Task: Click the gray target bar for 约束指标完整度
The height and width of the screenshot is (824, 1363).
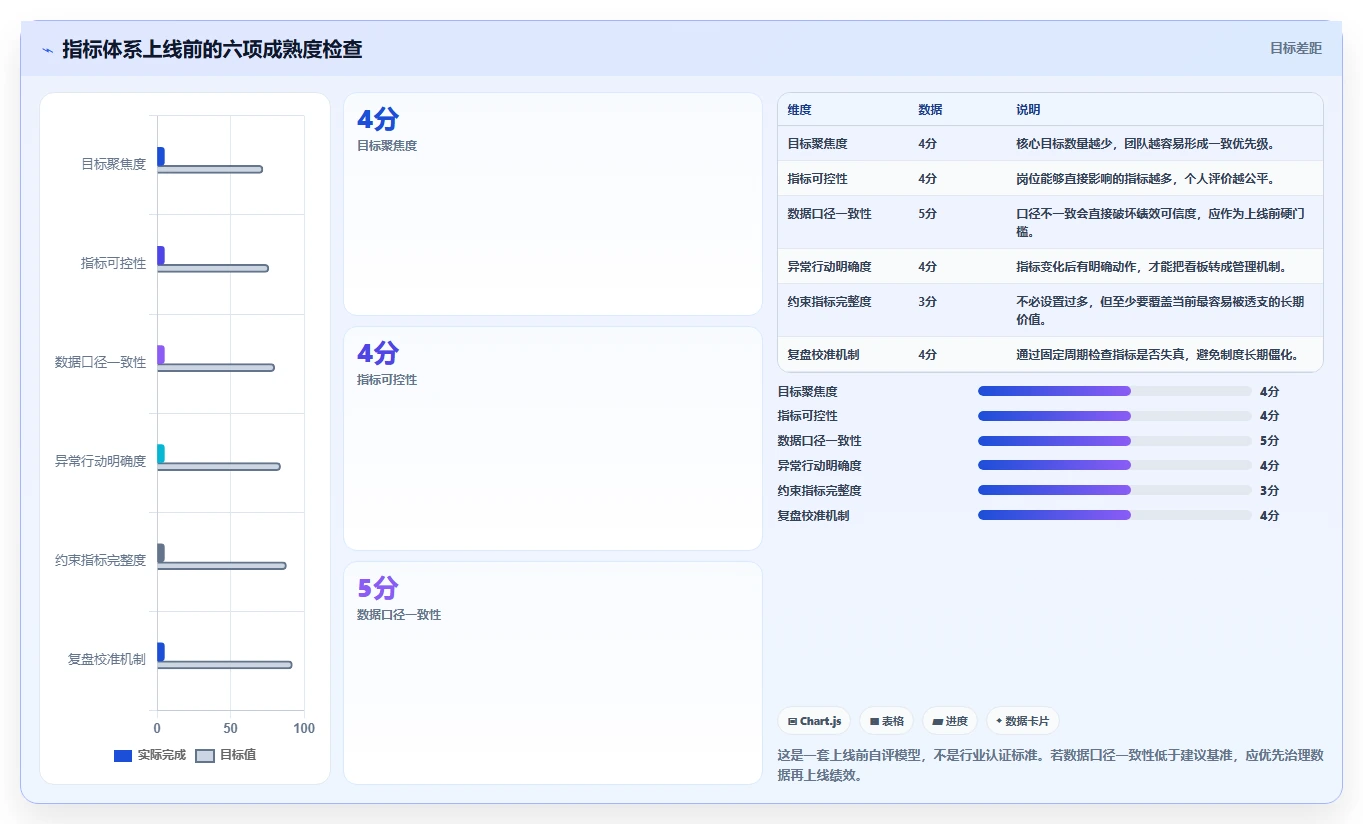Action: 222,565
